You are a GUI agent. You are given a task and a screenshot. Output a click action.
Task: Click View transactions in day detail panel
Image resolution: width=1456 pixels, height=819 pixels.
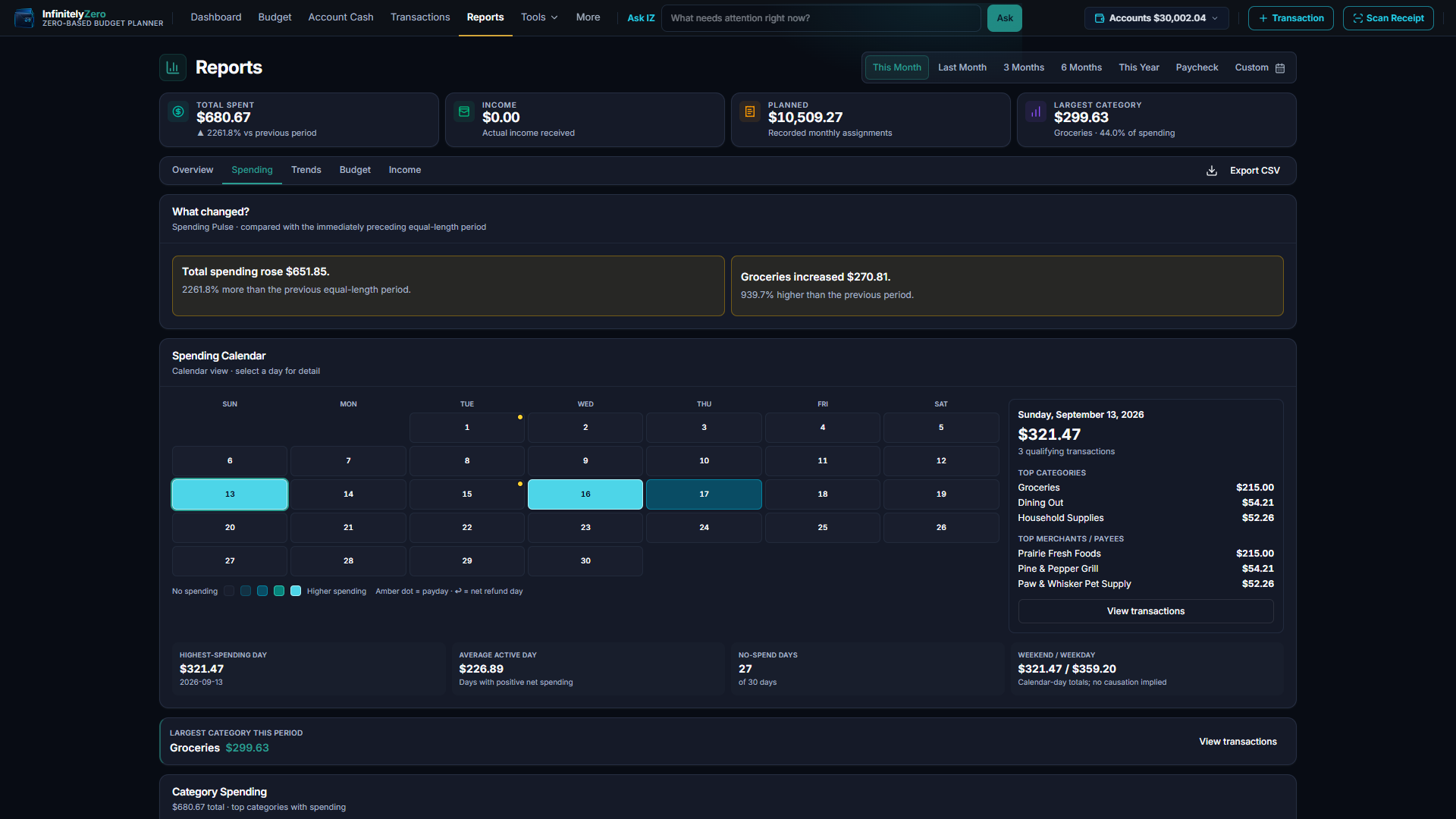1146,611
